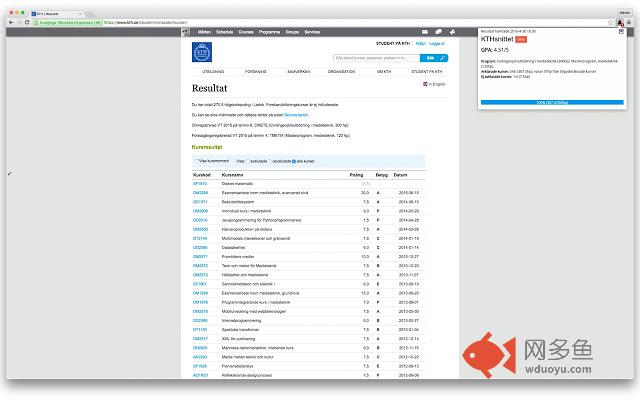Click the blue KTH logo
This screenshot has height=400, width=640.
(202, 52)
